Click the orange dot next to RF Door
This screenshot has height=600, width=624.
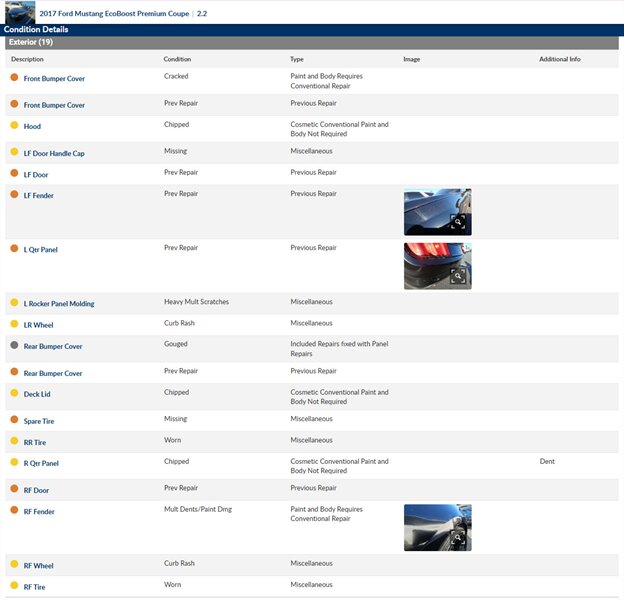point(14,489)
